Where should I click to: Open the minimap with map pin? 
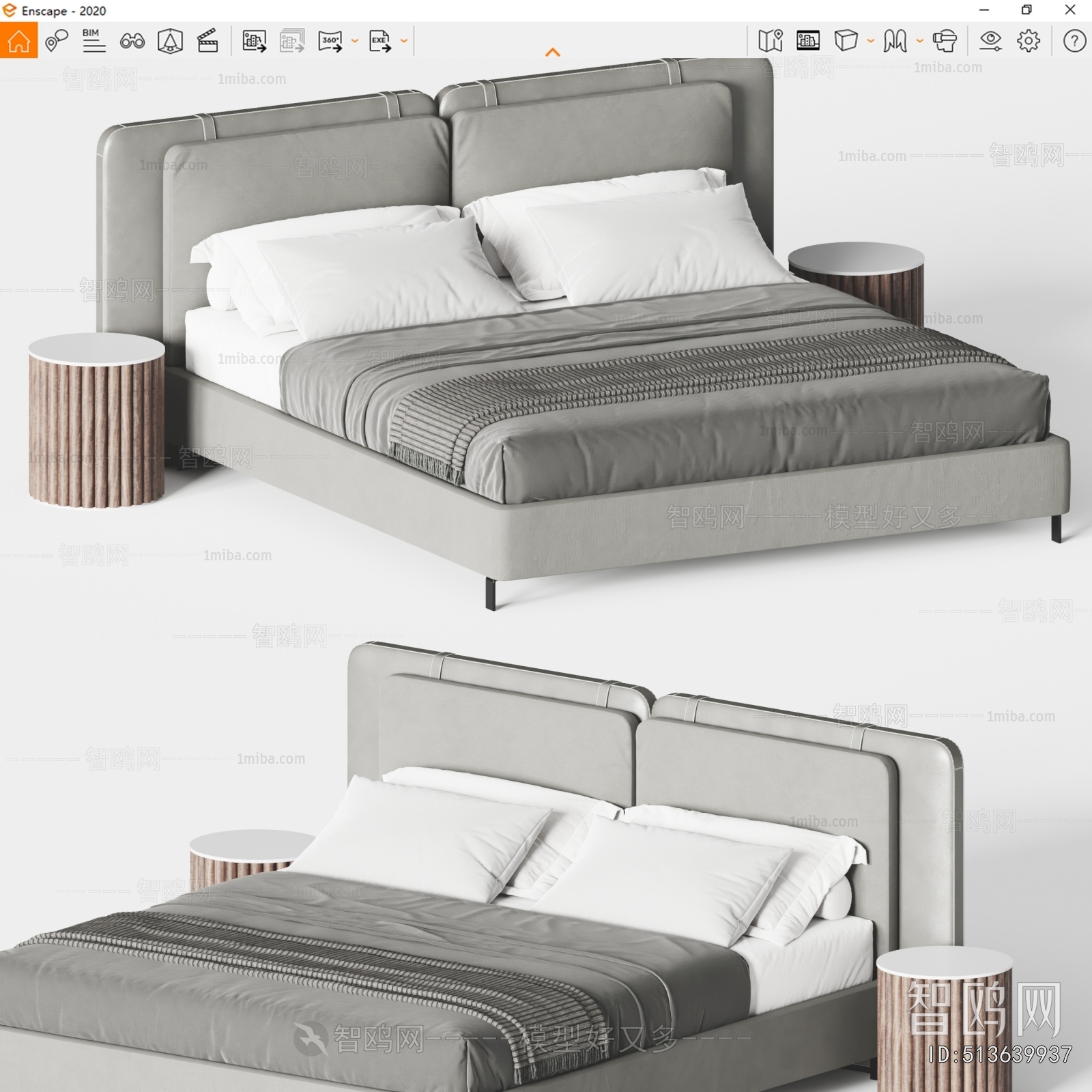point(770,41)
